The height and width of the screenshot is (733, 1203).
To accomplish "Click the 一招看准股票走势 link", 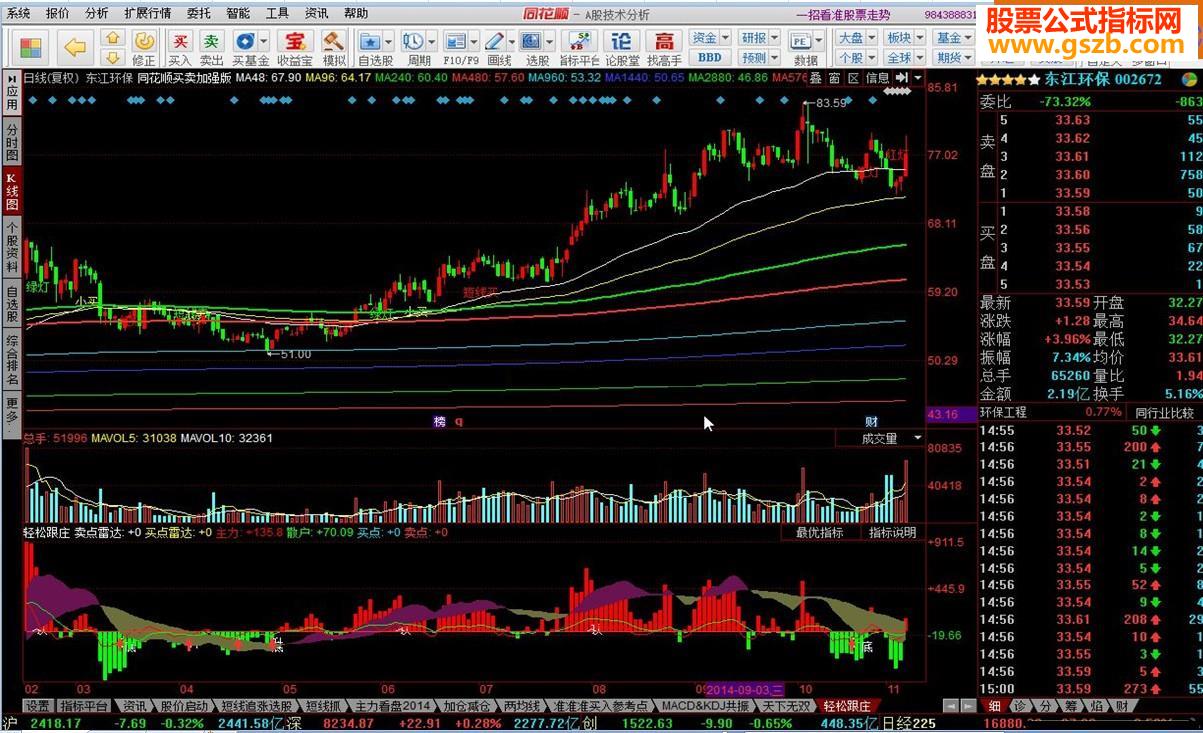I will (842, 14).
